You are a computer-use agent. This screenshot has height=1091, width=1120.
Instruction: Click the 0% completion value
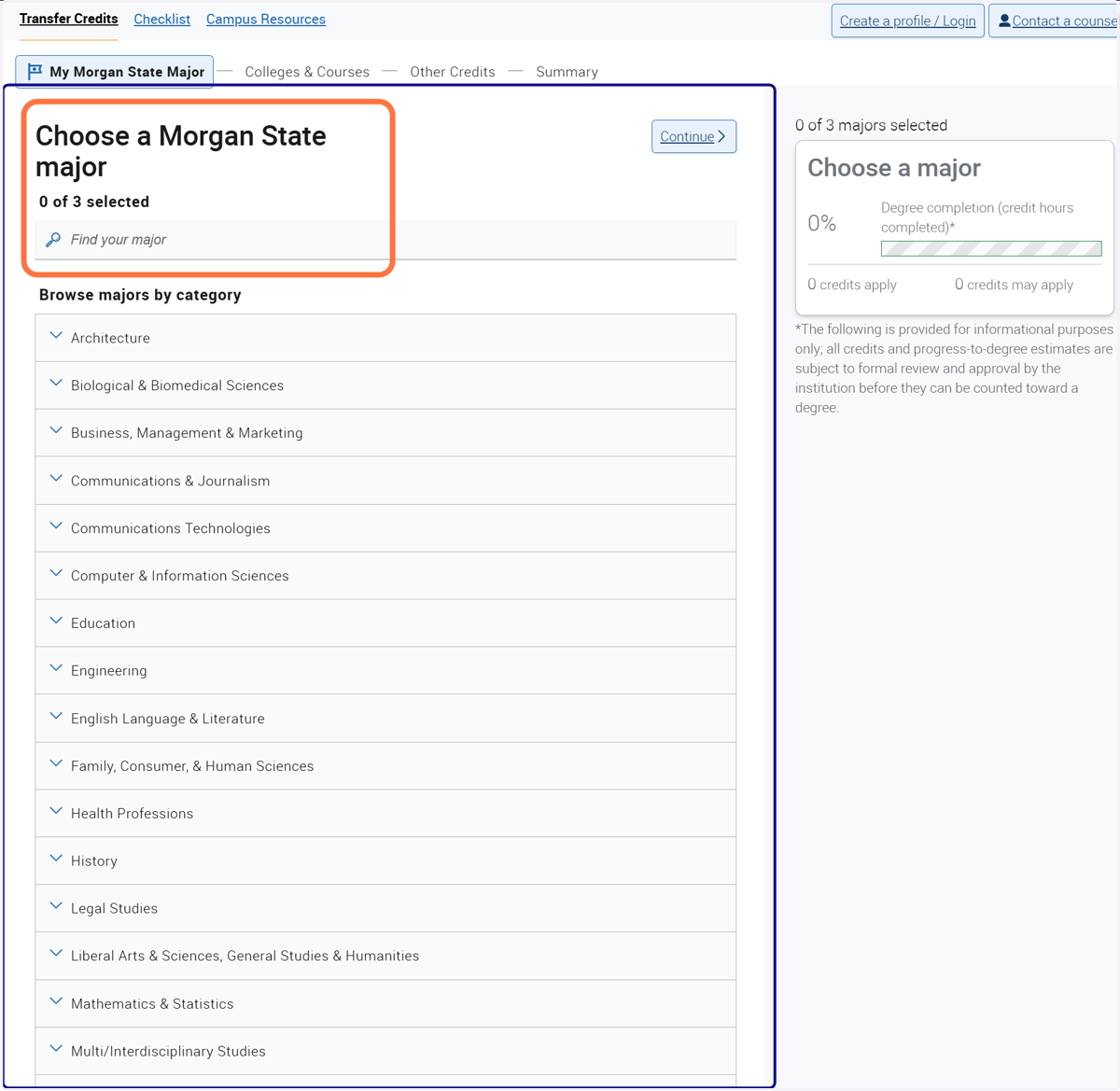[822, 223]
